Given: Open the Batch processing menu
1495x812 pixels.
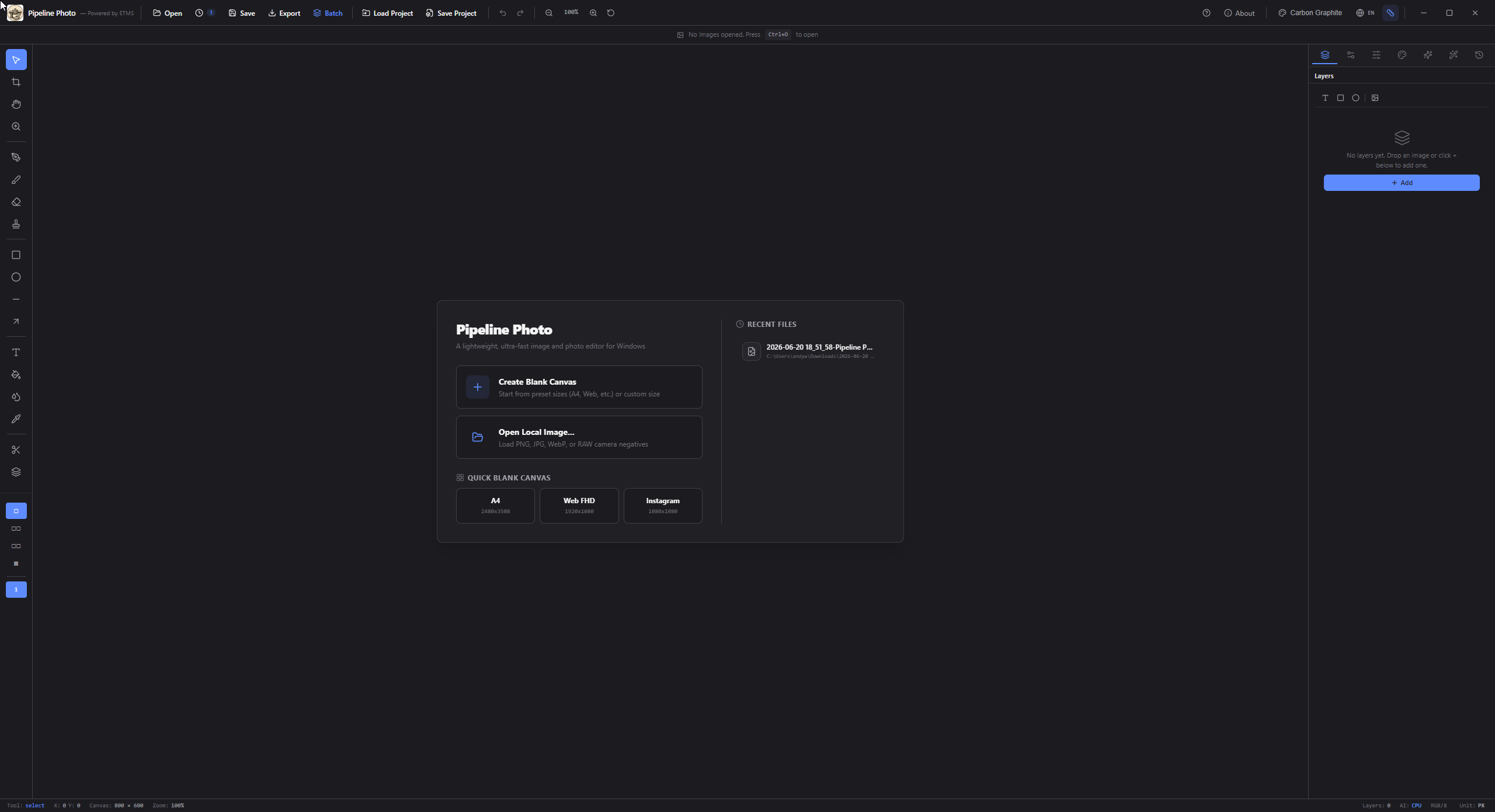Looking at the screenshot, I should click(x=328, y=13).
